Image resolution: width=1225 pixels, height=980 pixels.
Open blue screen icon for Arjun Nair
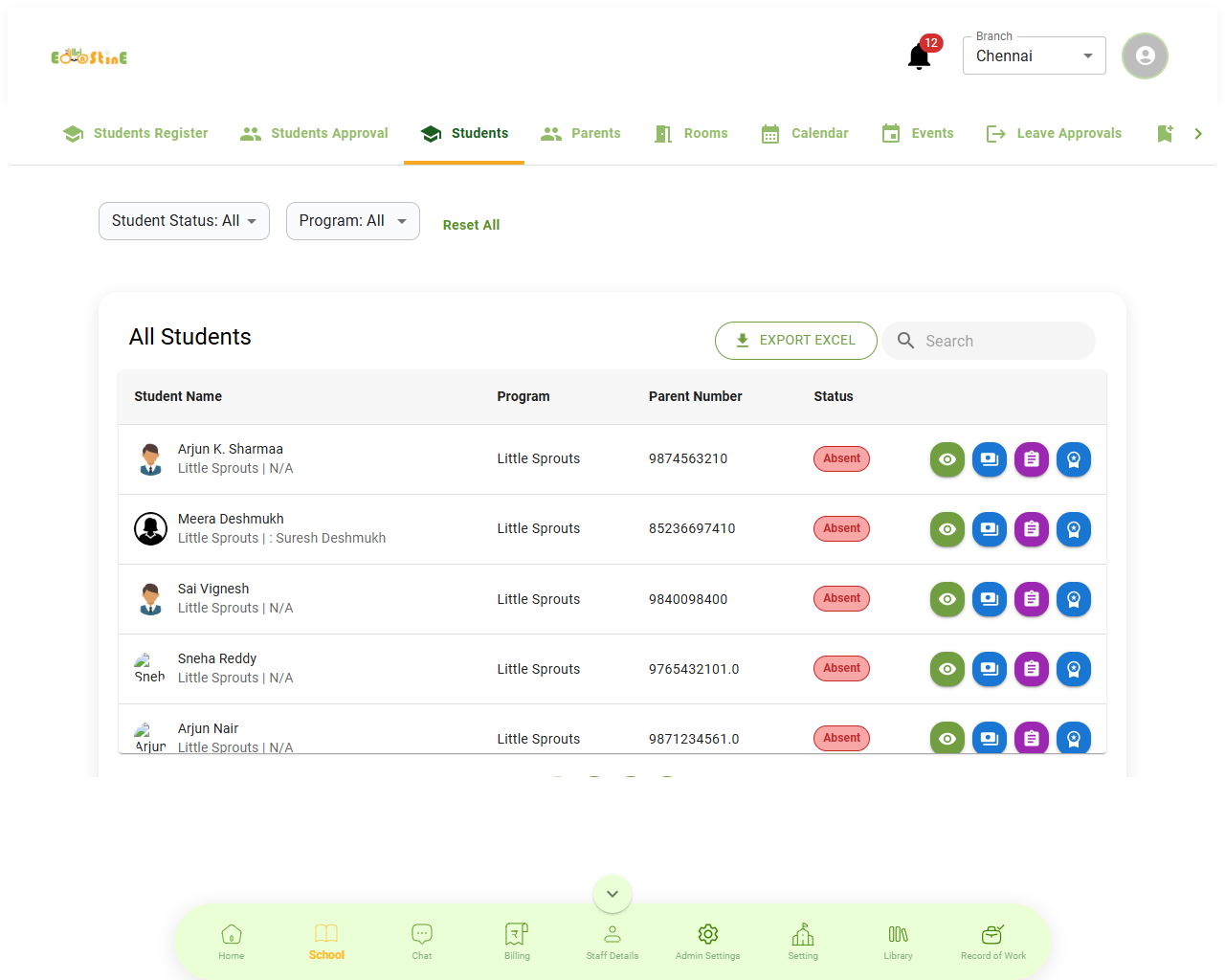990,738
